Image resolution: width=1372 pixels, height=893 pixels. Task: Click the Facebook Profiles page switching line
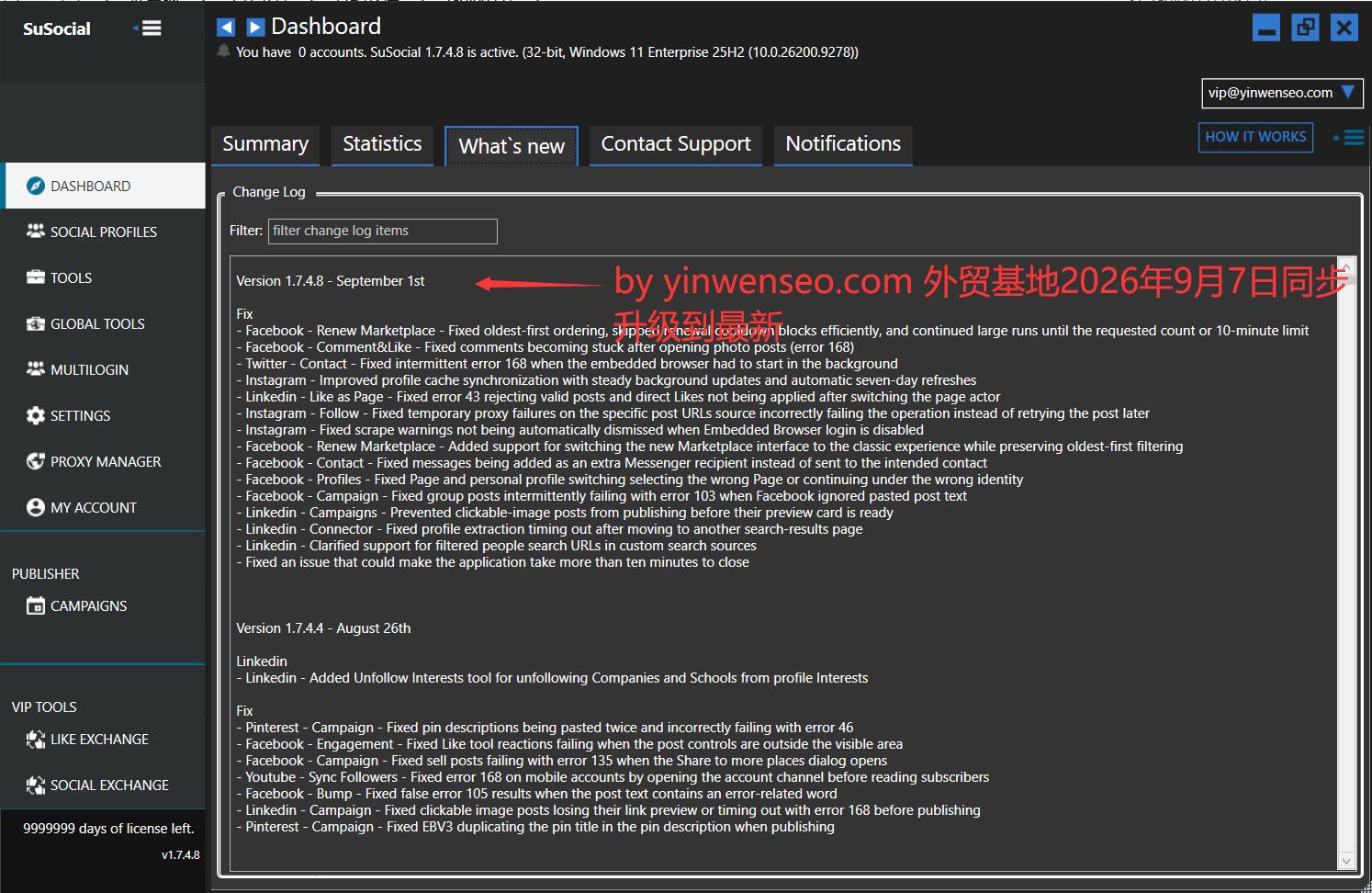630,480
